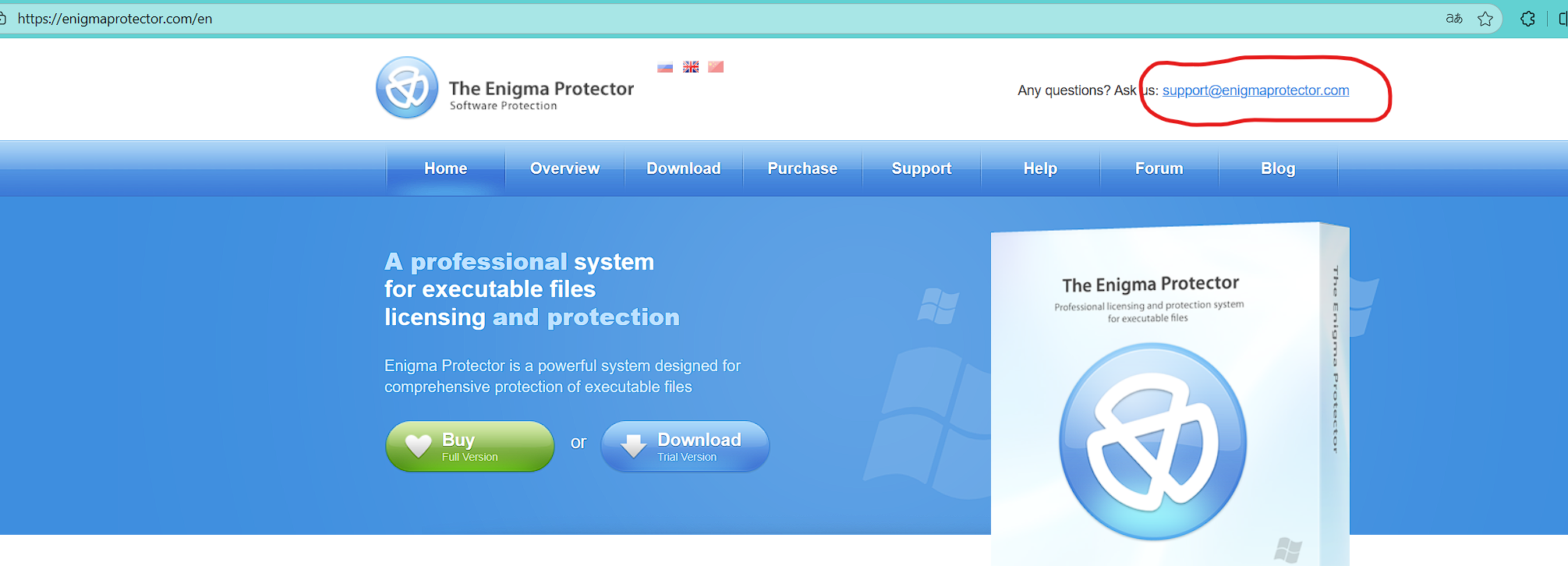Go to the Overview menu item
1568x566 pixels.
pyautogui.click(x=565, y=168)
